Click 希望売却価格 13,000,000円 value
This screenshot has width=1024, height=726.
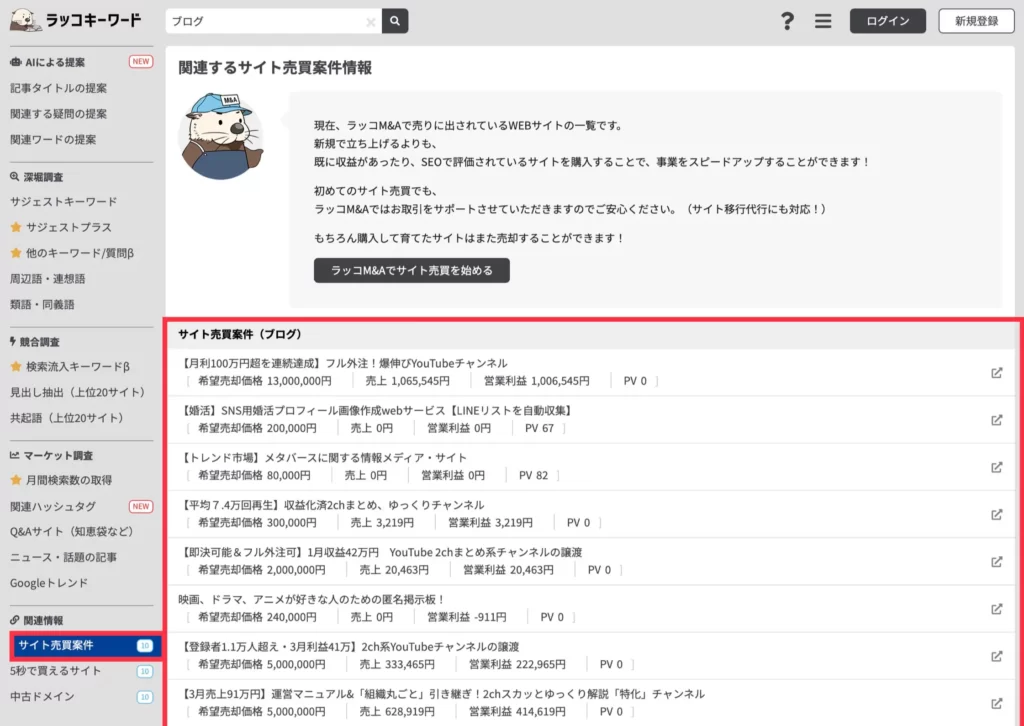tap(264, 381)
